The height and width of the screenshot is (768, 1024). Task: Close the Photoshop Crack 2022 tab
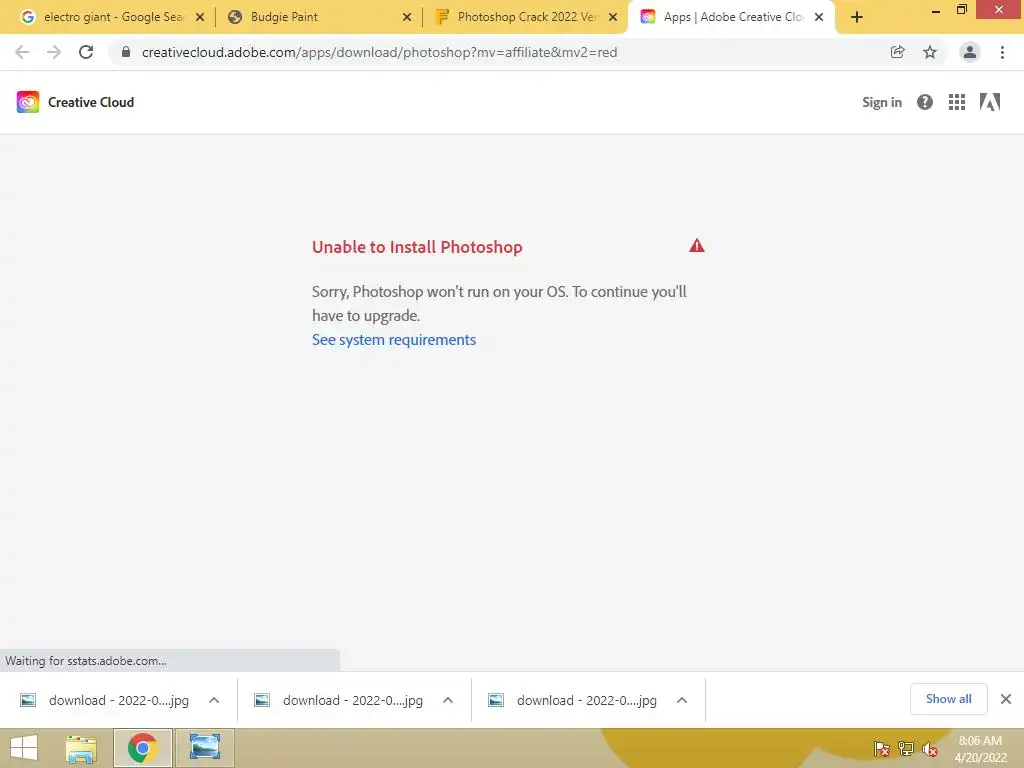pyautogui.click(x=613, y=17)
